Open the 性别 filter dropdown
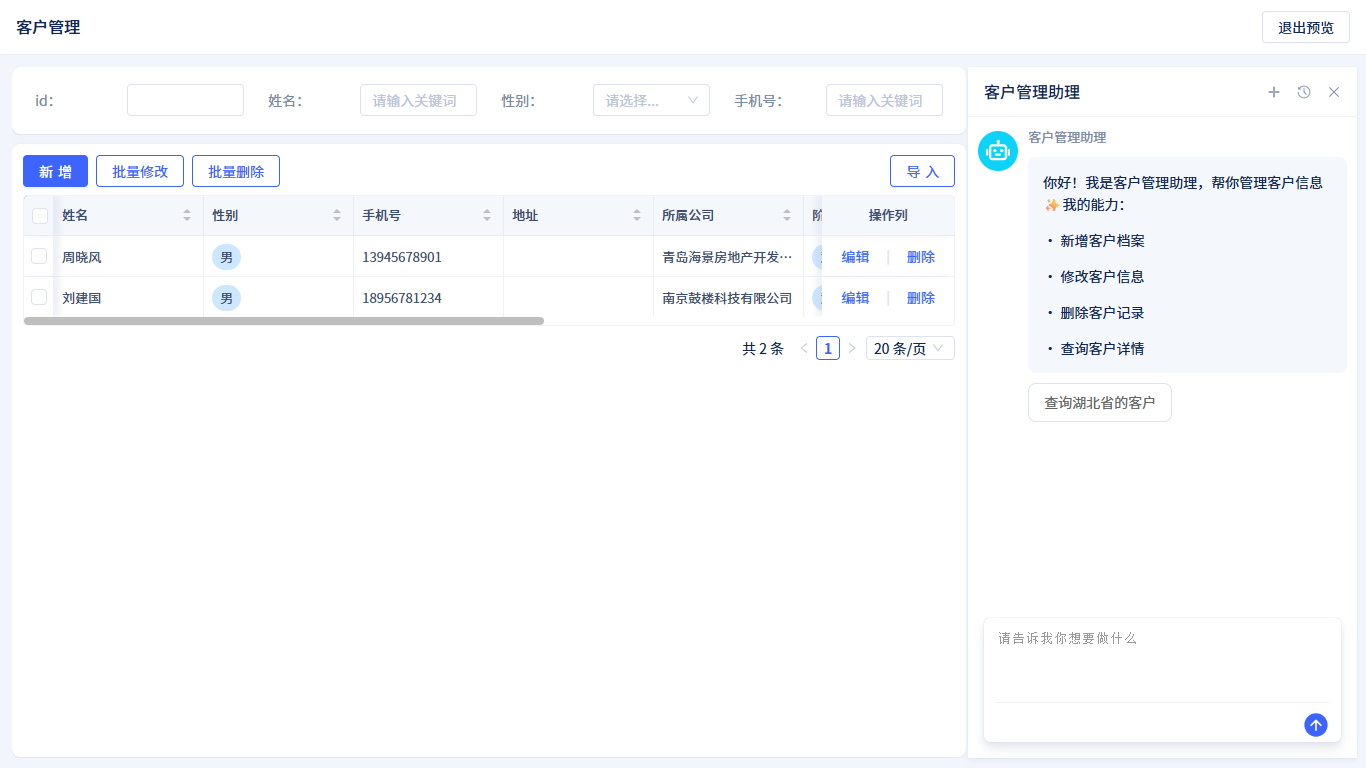 (x=651, y=100)
